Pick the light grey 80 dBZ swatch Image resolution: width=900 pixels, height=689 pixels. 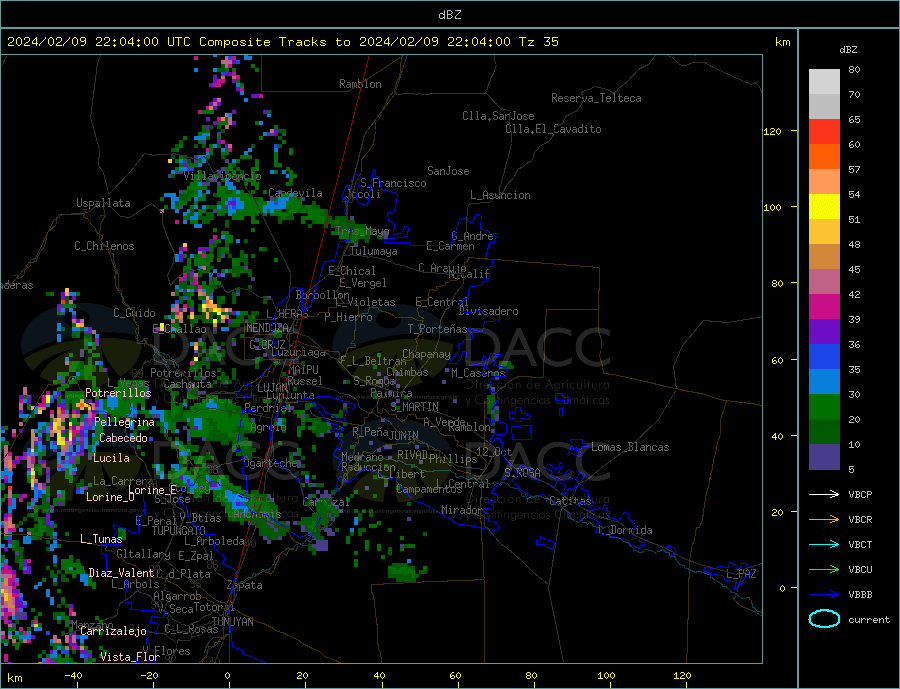pyautogui.click(x=824, y=82)
